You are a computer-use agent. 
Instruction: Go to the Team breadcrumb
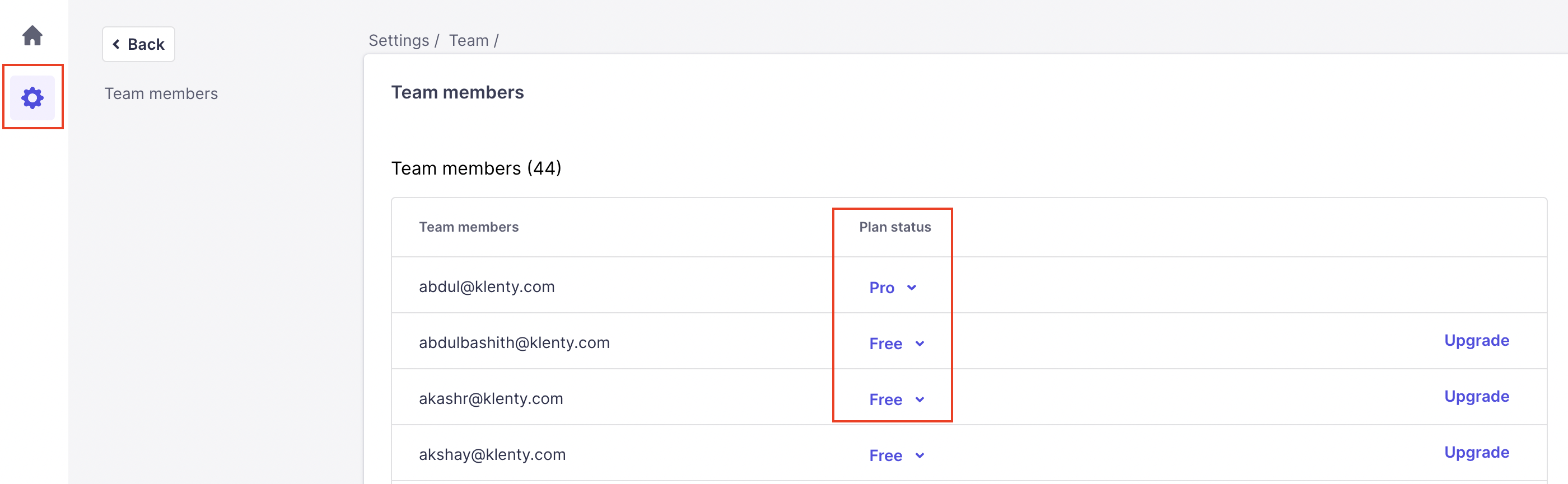[x=469, y=41]
